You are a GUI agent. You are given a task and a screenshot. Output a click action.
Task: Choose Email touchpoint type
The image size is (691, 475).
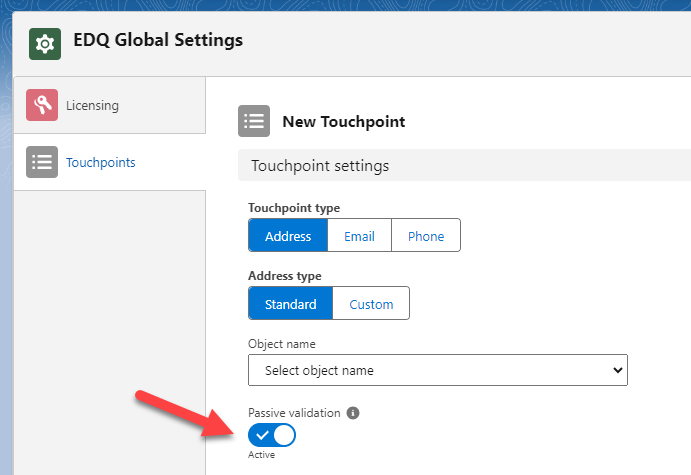point(359,236)
